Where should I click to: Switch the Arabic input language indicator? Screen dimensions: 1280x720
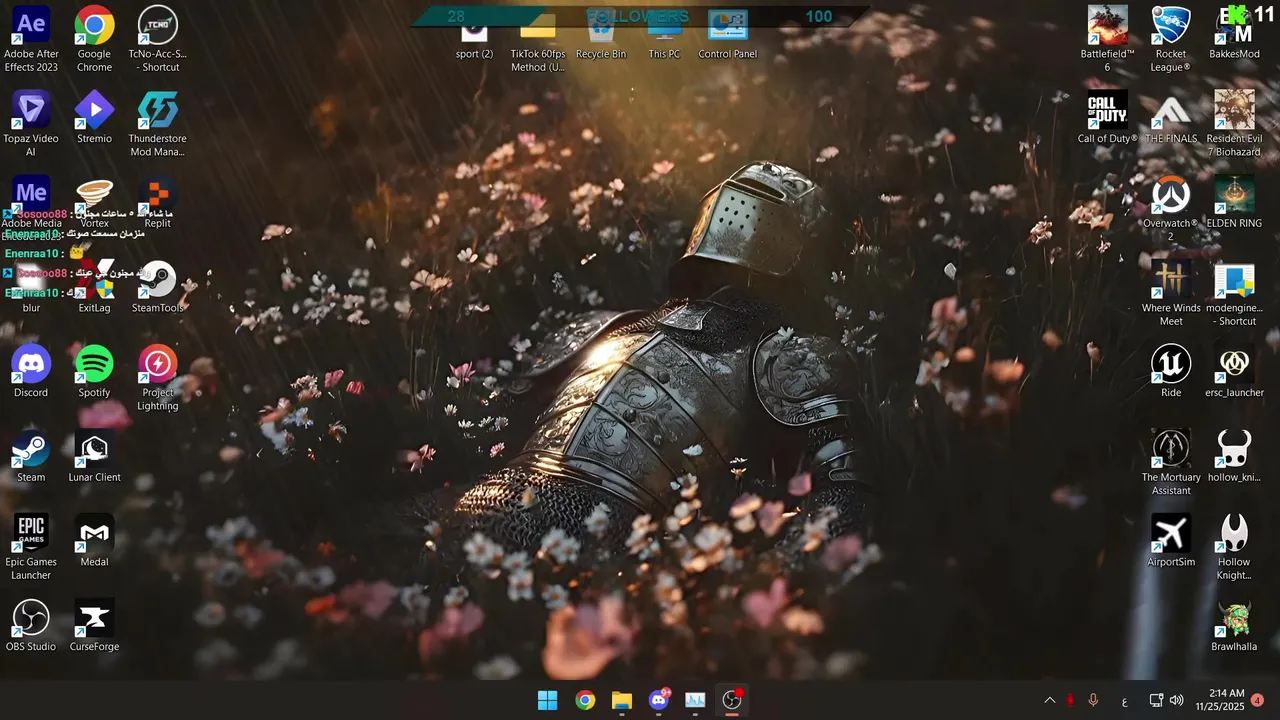1124,701
